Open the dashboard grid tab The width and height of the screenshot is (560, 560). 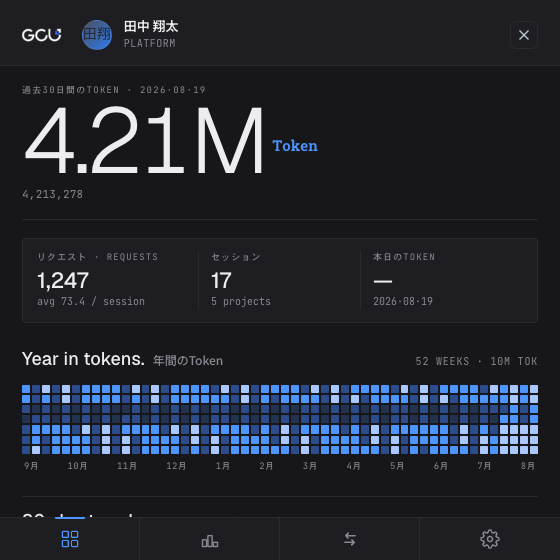pyautogui.click(x=70, y=539)
